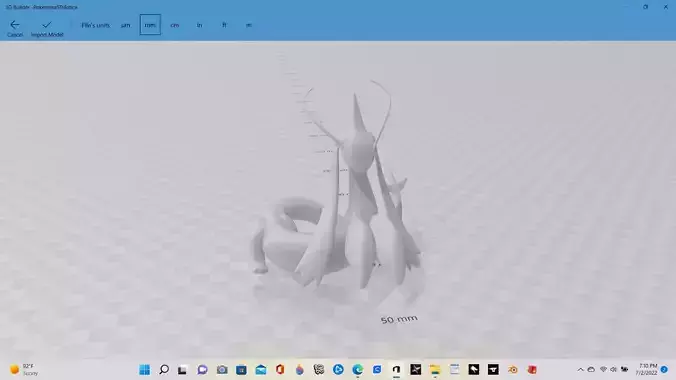
Task: Restore down the 3D Builder window
Action: coord(645,7)
